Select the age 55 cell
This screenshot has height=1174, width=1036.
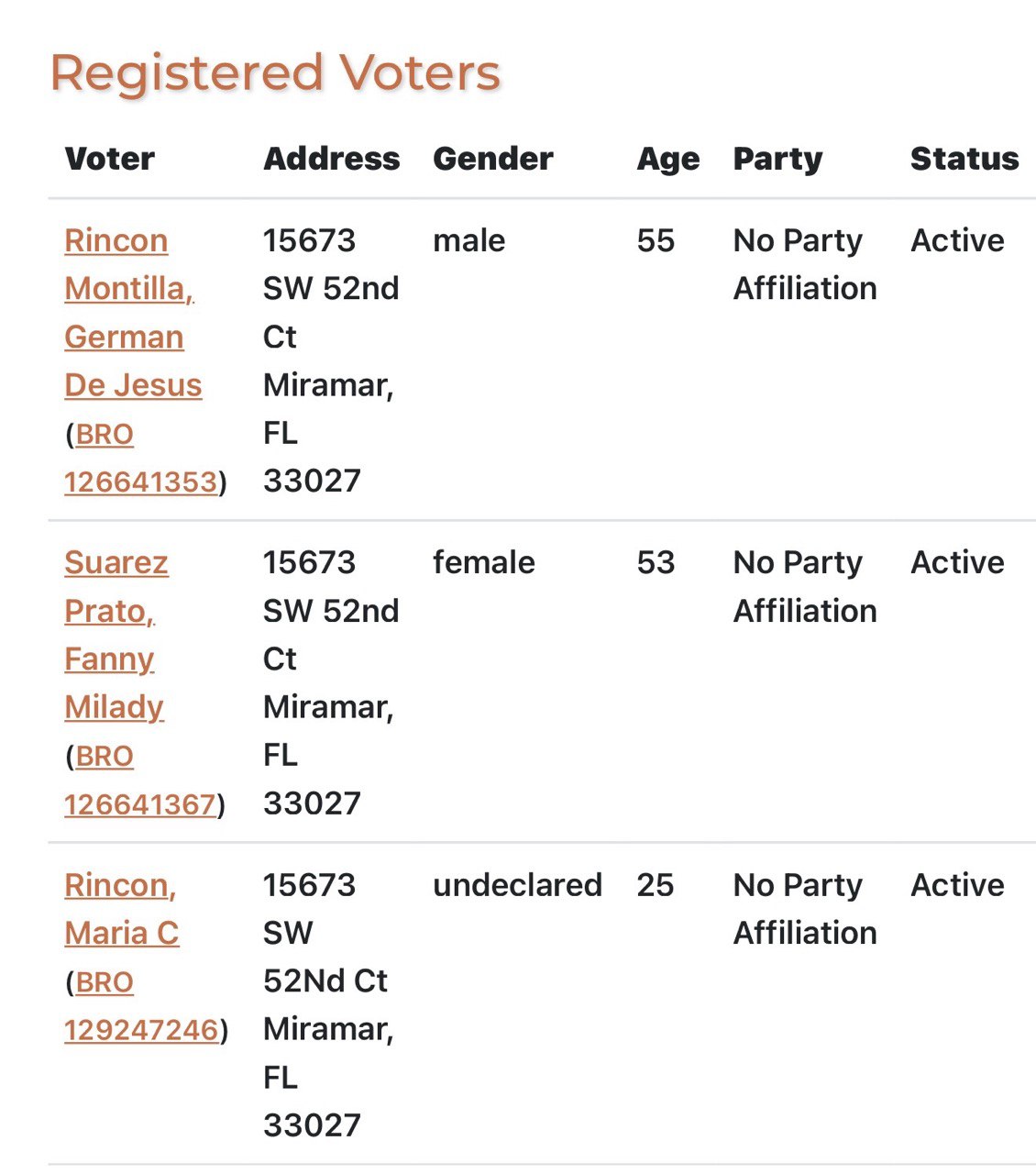coord(656,240)
